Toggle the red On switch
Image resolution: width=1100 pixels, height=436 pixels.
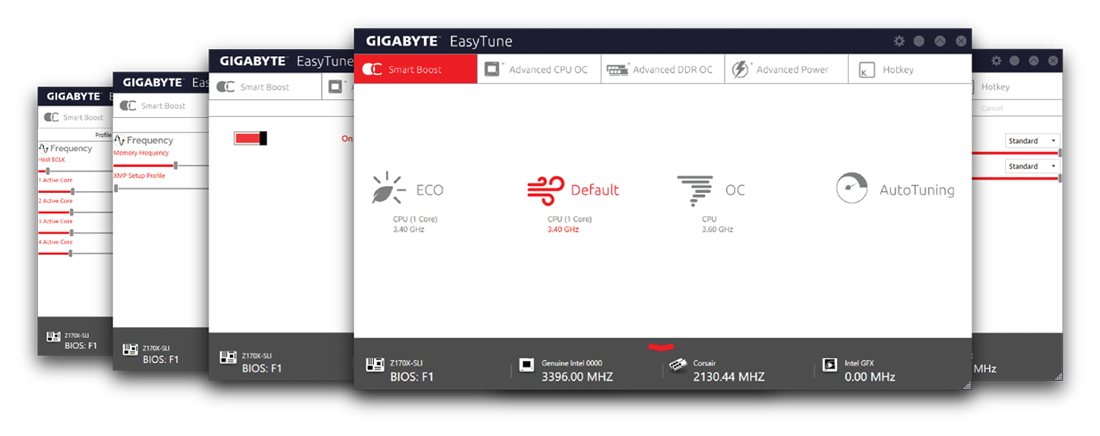251,138
